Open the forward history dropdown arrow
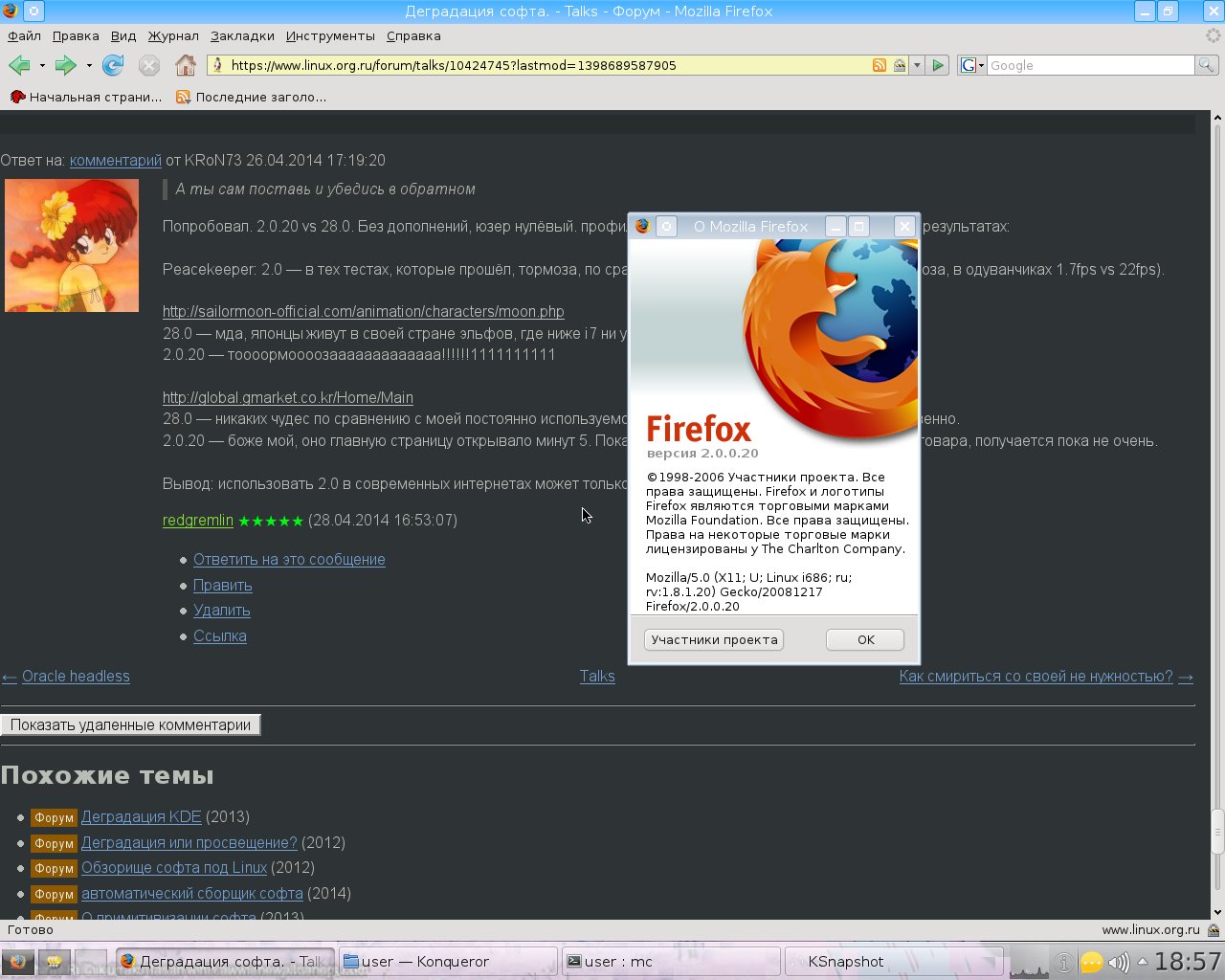This screenshot has height=980, width=1225. click(89, 66)
